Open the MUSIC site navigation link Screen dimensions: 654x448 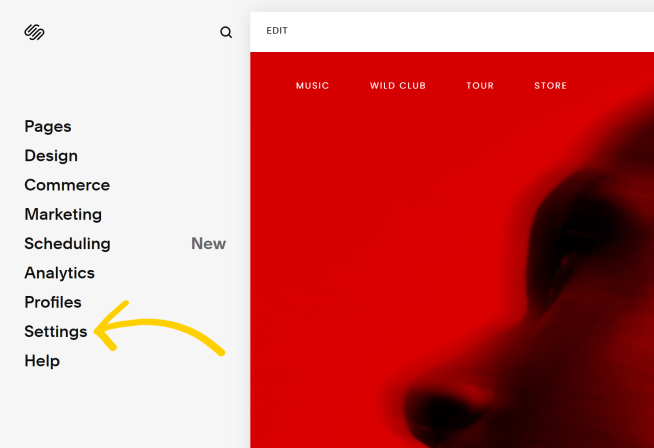tap(312, 86)
